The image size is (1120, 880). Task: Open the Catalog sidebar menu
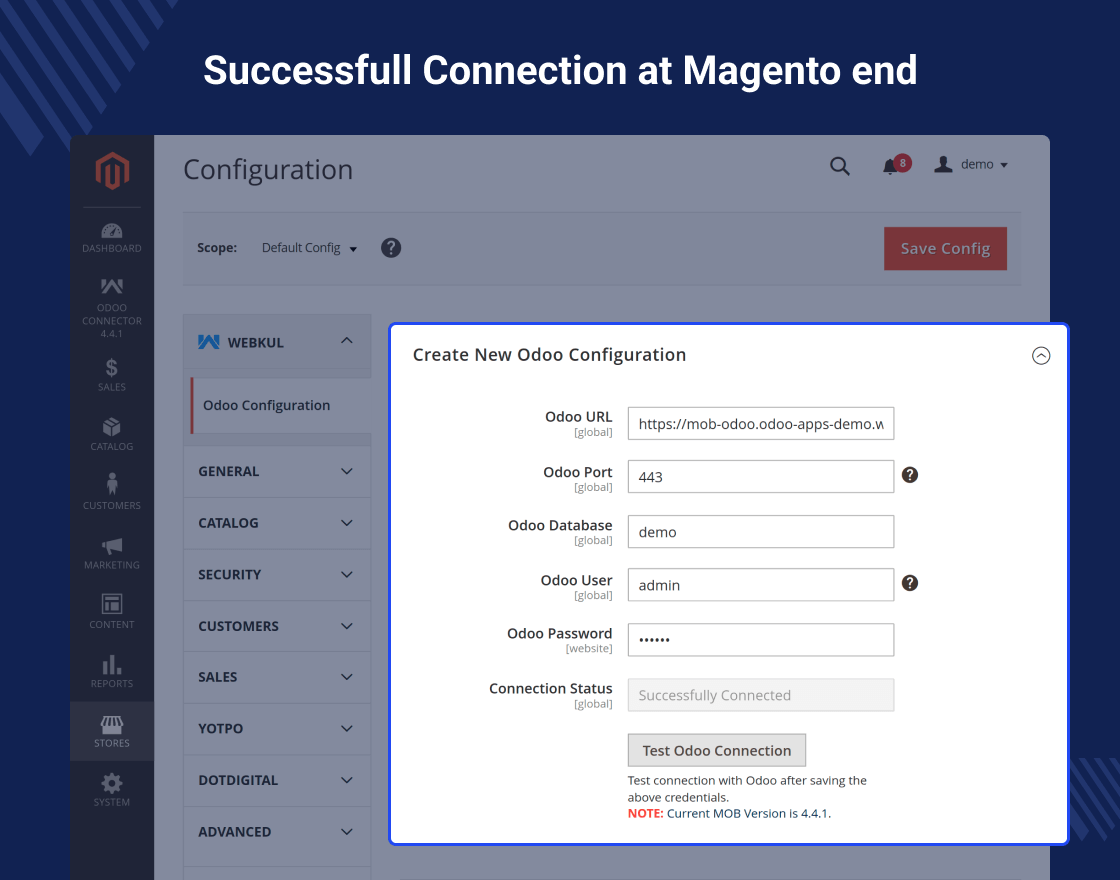112,434
